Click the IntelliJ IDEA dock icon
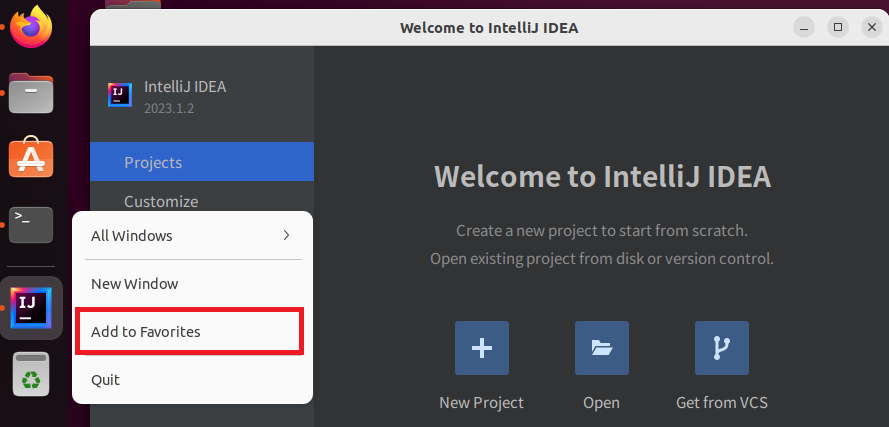889x427 pixels. [31, 308]
